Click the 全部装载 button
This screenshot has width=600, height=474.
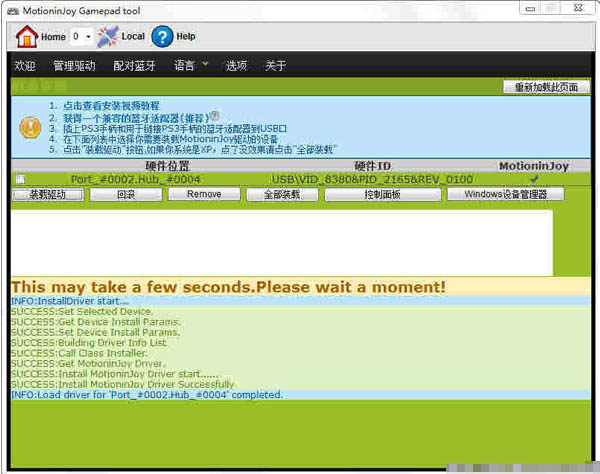(282, 194)
